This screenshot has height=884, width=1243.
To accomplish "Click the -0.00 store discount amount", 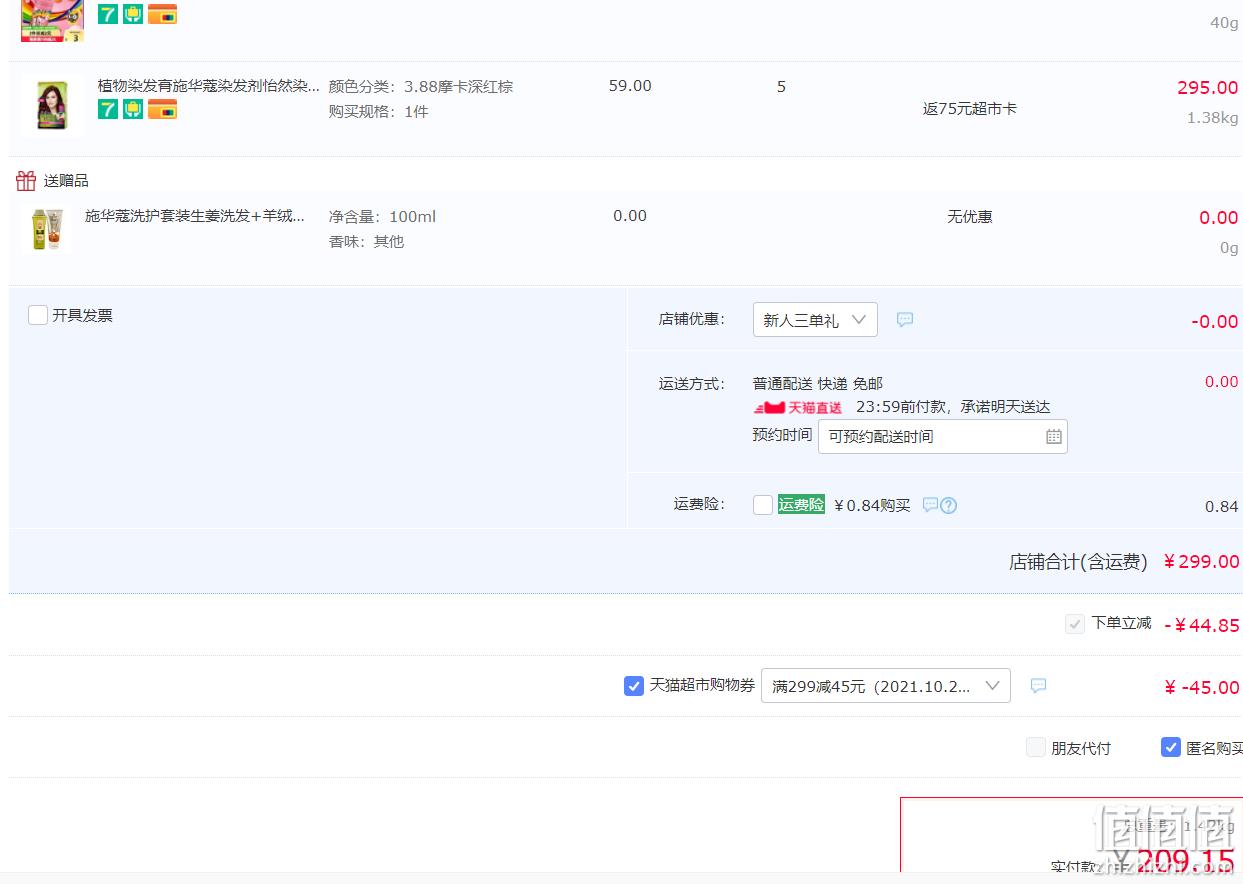I will click(1215, 322).
